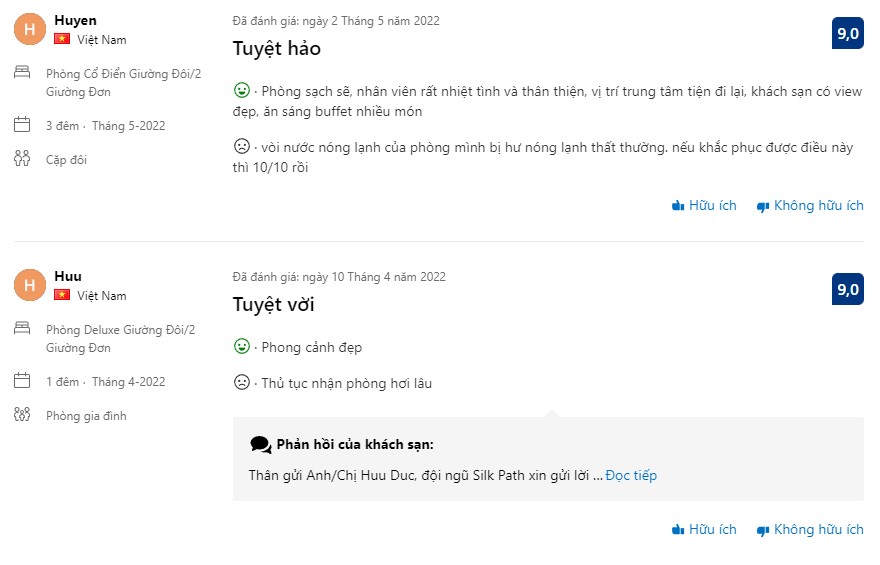The image size is (880, 565).
Task: Click the bed icon for Phòng Deluxe
Action: 22,328
